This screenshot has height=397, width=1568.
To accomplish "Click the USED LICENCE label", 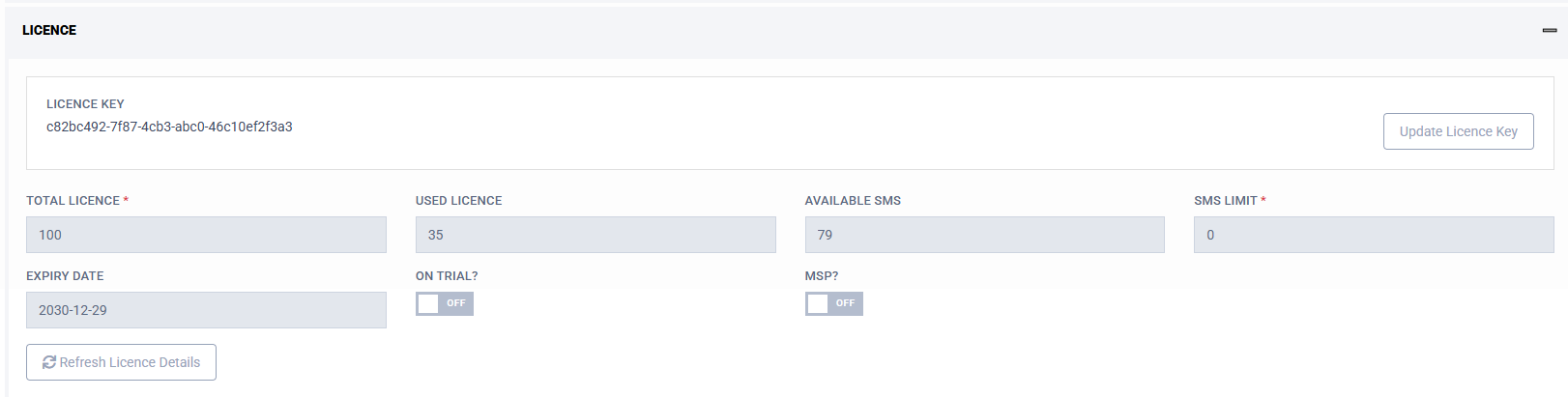I will click(x=458, y=200).
